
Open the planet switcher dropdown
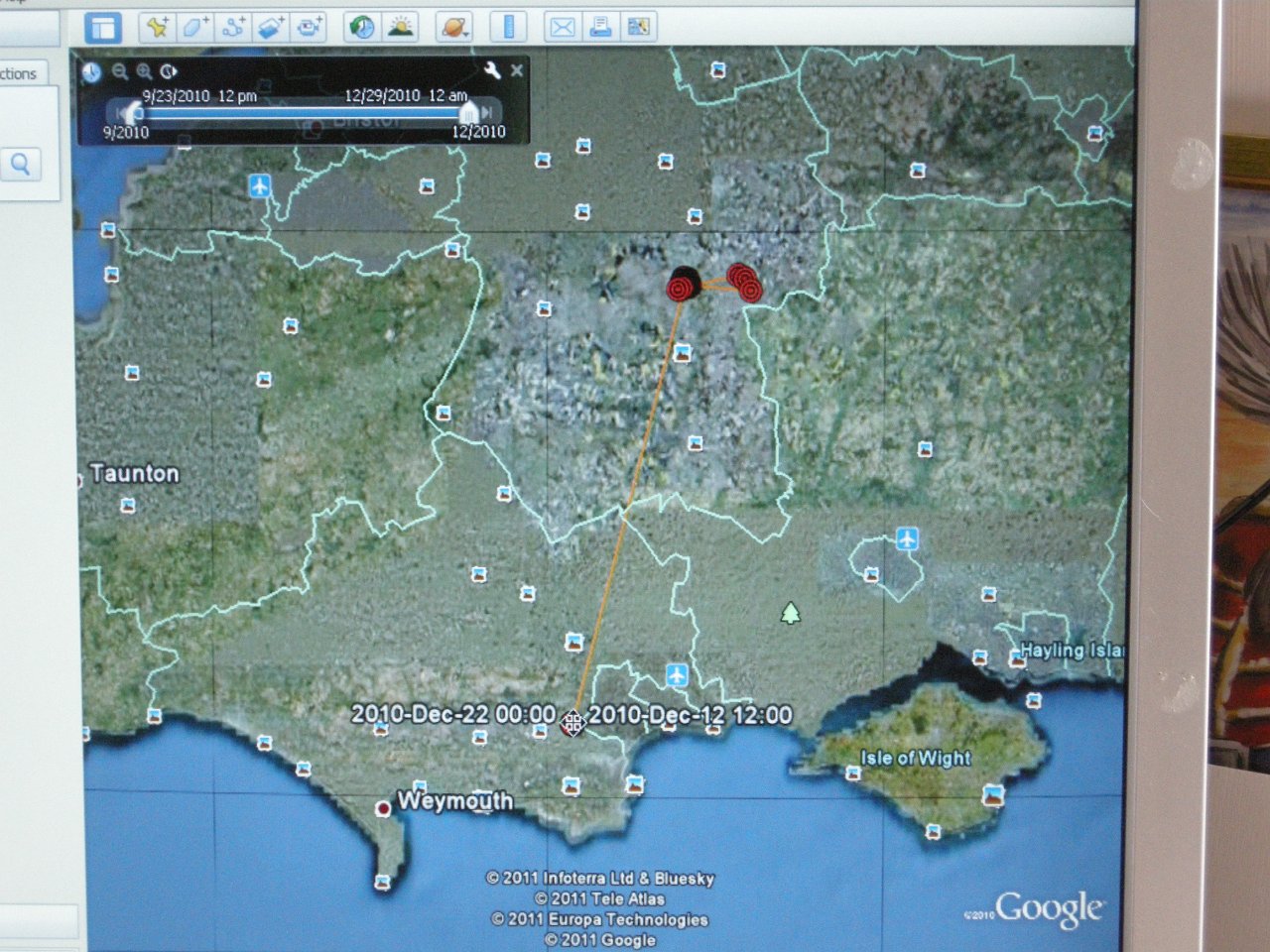pos(453,28)
